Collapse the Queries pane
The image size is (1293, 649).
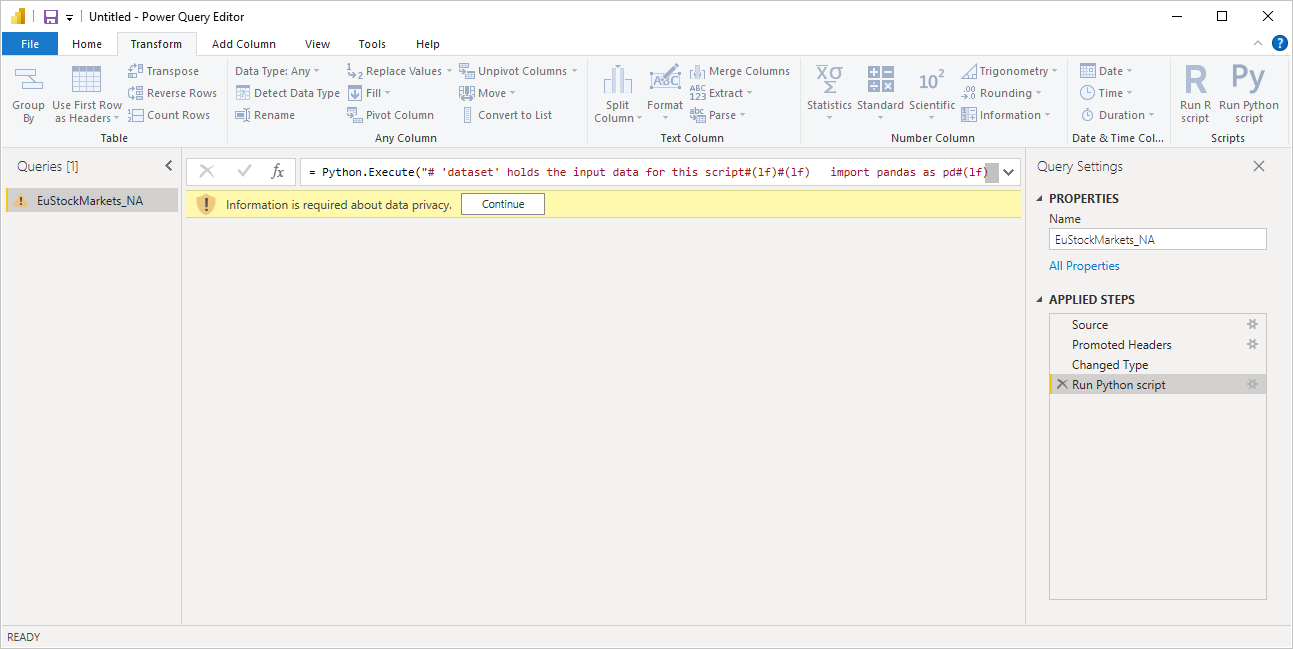(x=168, y=166)
